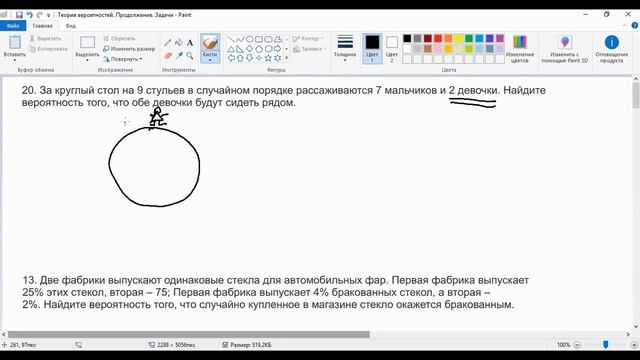This screenshot has width=640, height=360.
Task: Open Оповещение продукта notification
Action: 611,48
